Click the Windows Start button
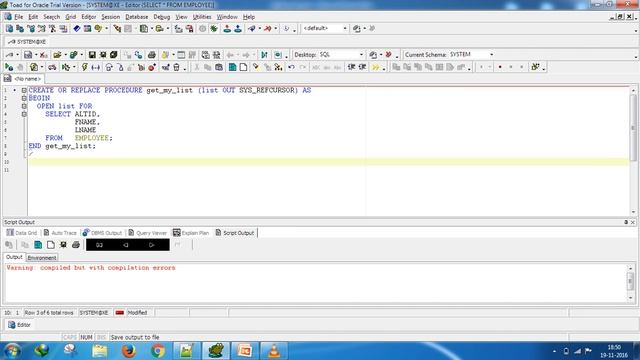640x360 pixels. (x=12, y=351)
